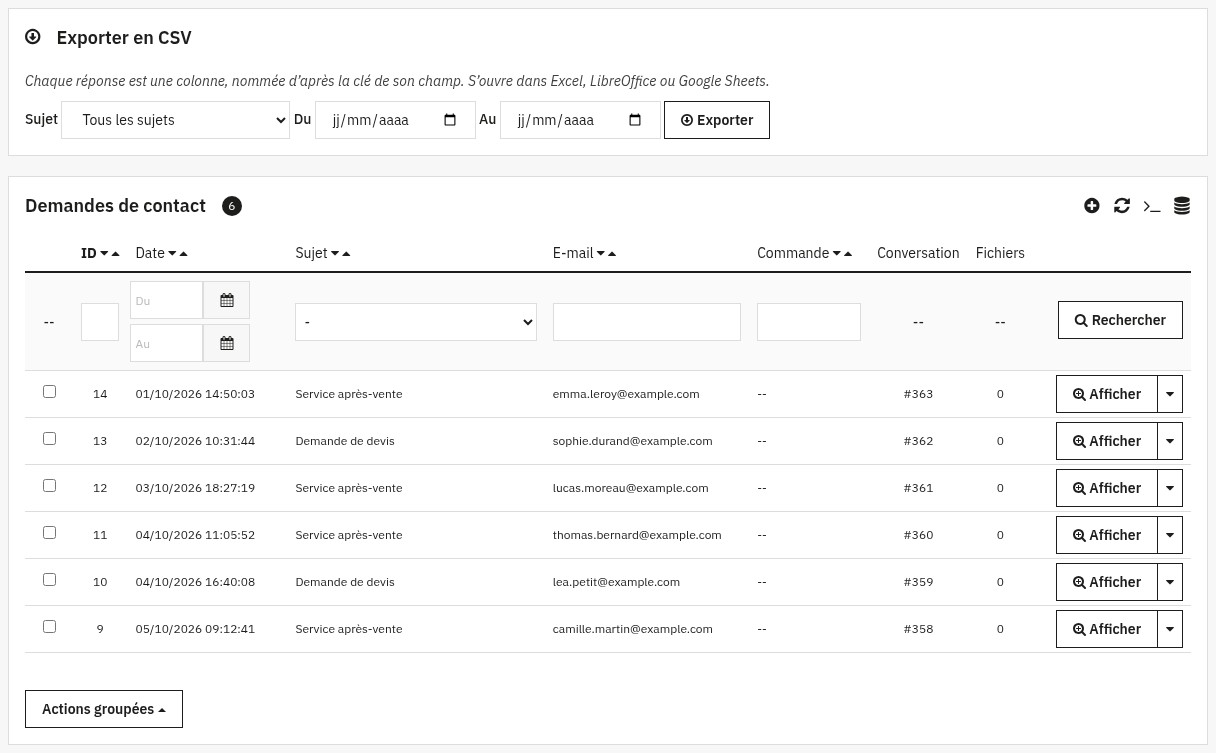The width and height of the screenshot is (1216, 753).
Task: Open the 'Actions groupées' bulk menu
Action: coord(104,709)
